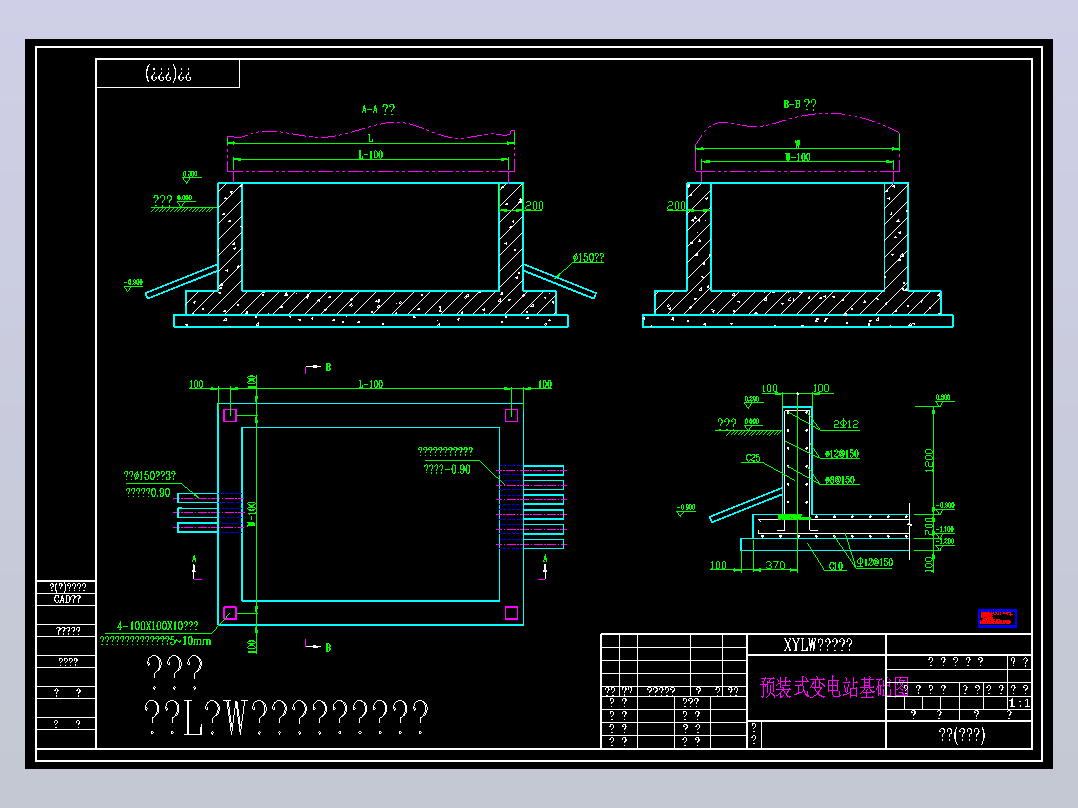Select the 'XYLW' title block cell
This screenshot has height=808, width=1078.
pyautogui.click(x=817, y=644)
